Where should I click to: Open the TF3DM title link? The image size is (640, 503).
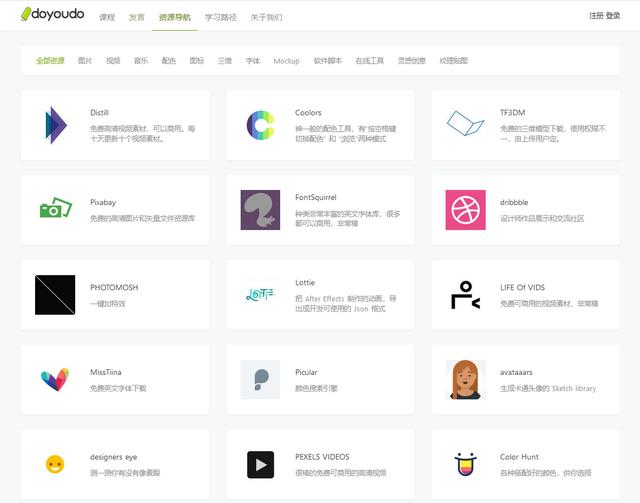point(513,113)
